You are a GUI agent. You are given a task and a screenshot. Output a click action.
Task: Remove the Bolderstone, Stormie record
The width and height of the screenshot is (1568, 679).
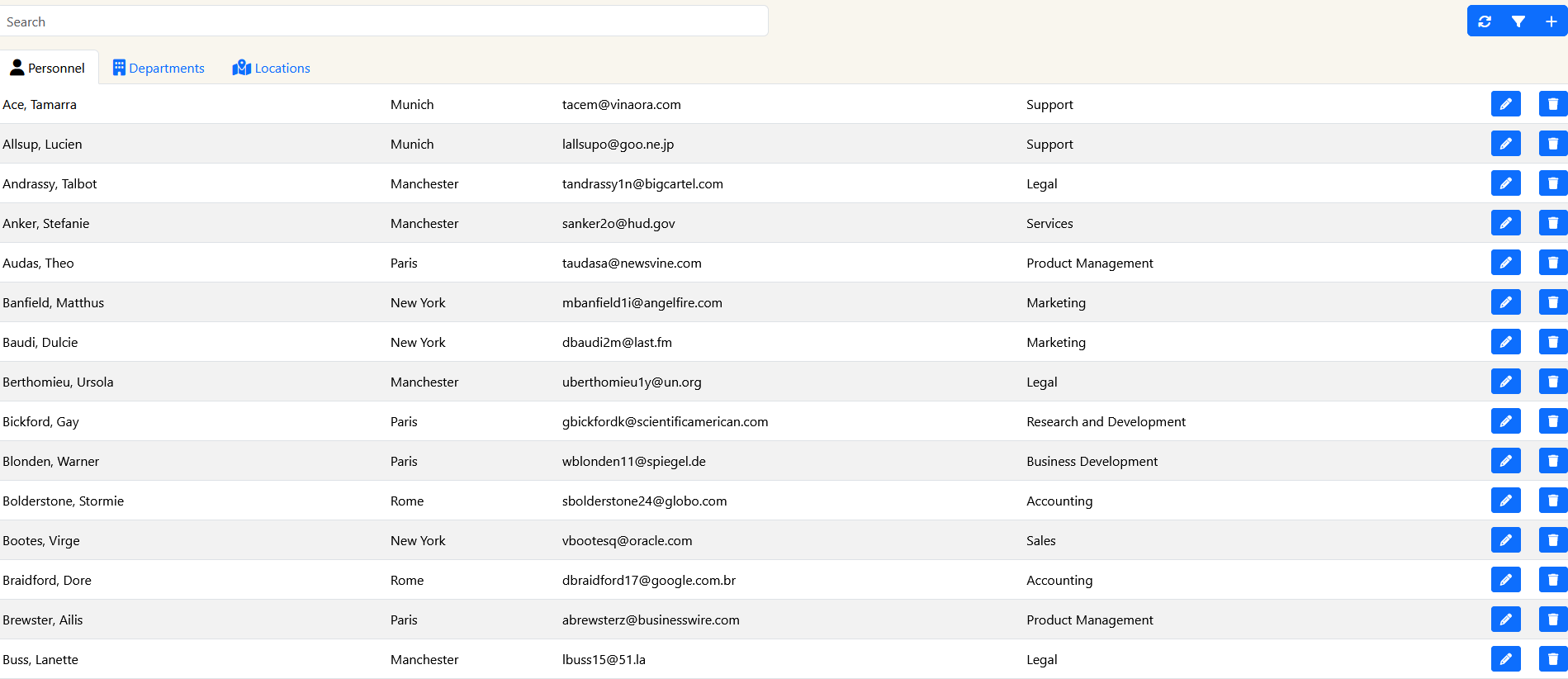(x=1552, y=501)
